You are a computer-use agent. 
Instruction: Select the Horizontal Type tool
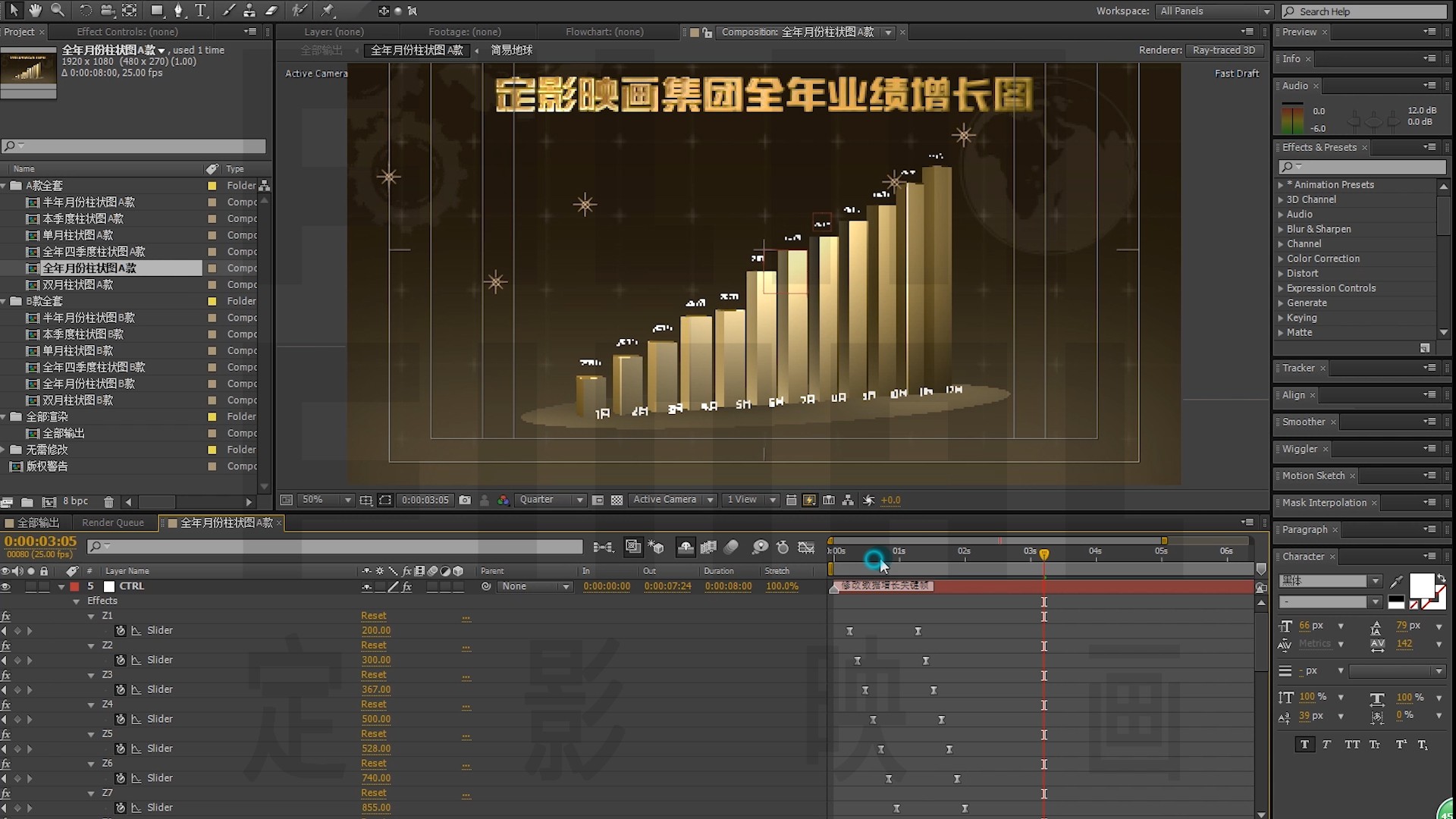coord(201,10)
